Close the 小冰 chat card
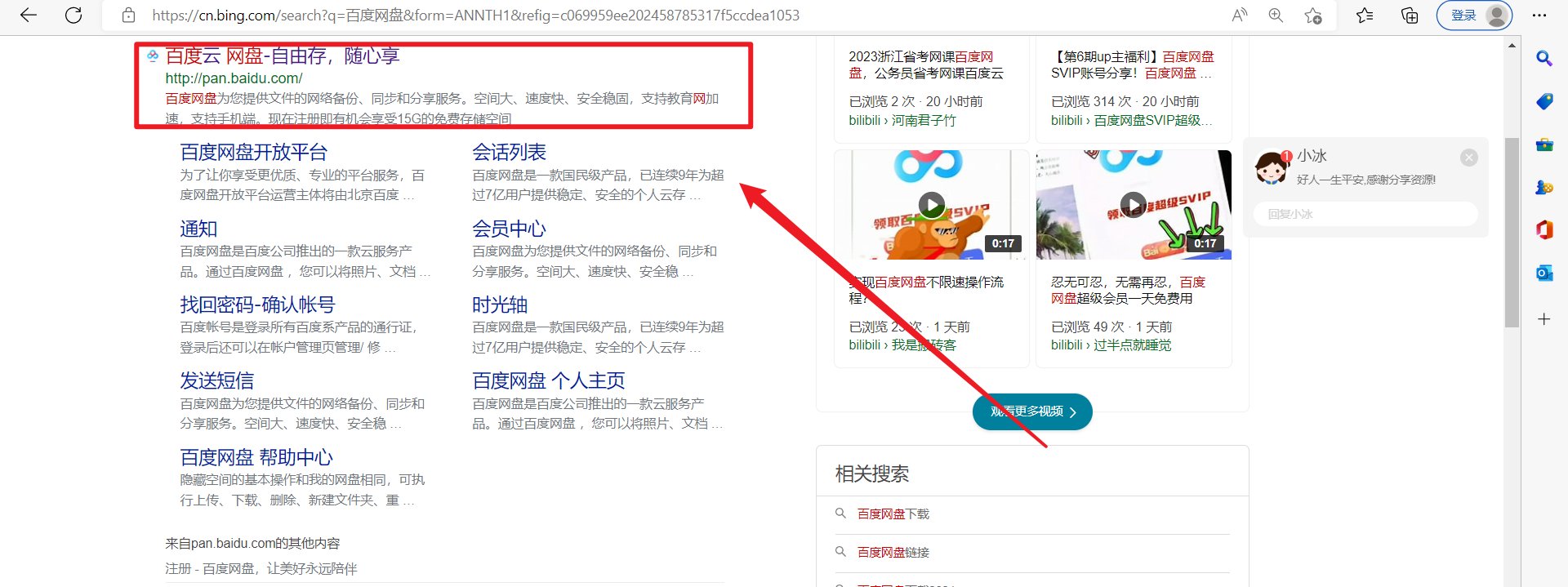Screen dimensions: 1568x587 (x=1468, y=158)
